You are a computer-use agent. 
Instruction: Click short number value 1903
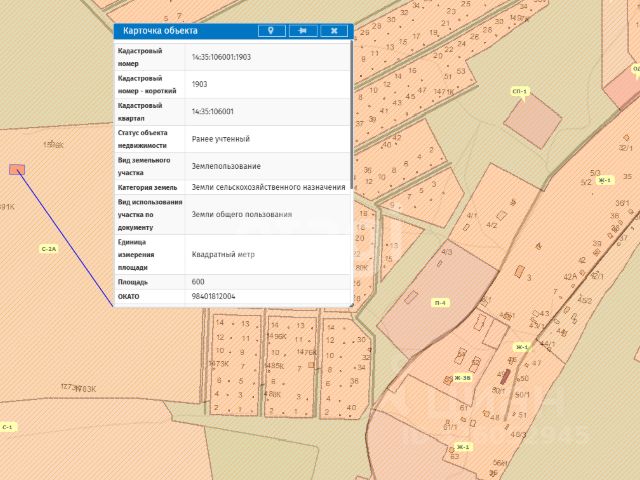click(200, 84)
